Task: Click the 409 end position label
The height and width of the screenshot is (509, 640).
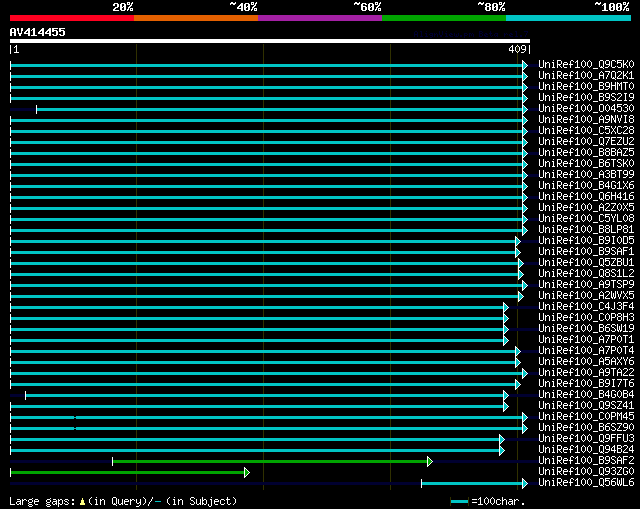Action: point(517,49)
